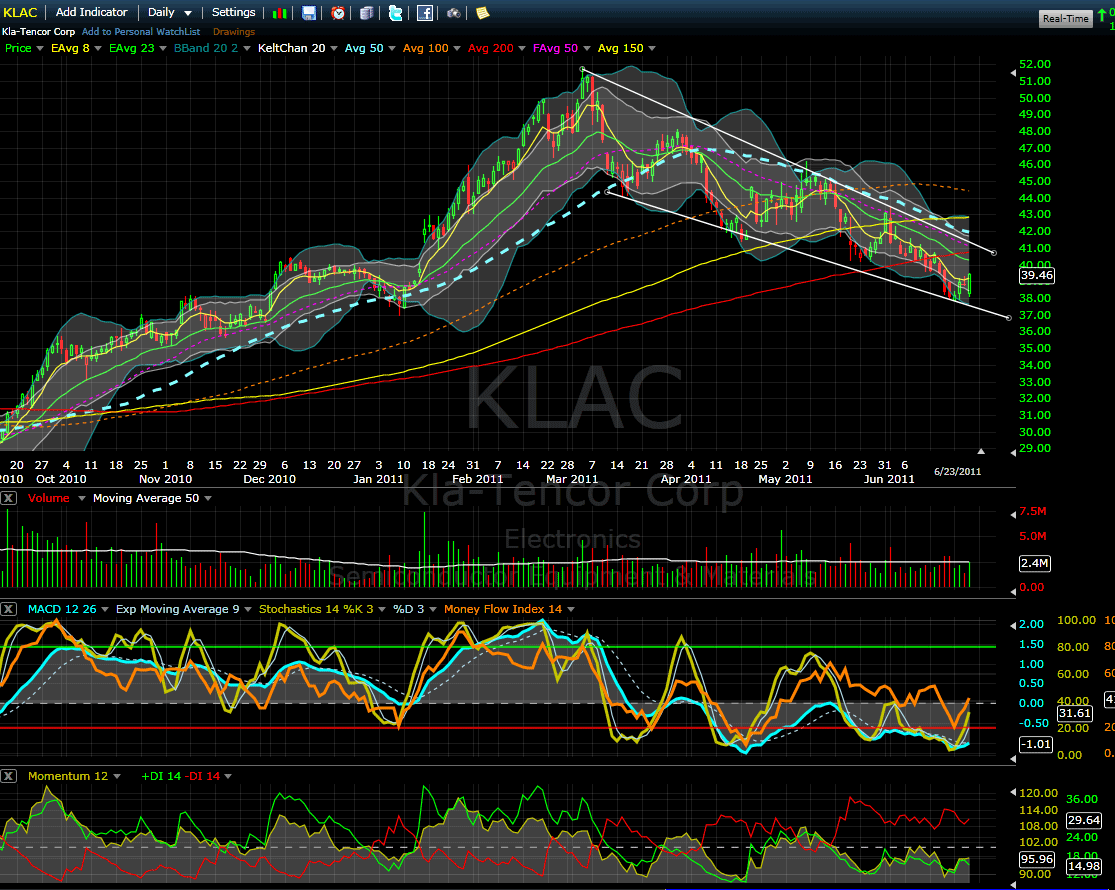This screenshot has width=1115, height=890.
Task: Click the MACD 12 26 label
Action: pyautogui.click(x=62, y=609)
